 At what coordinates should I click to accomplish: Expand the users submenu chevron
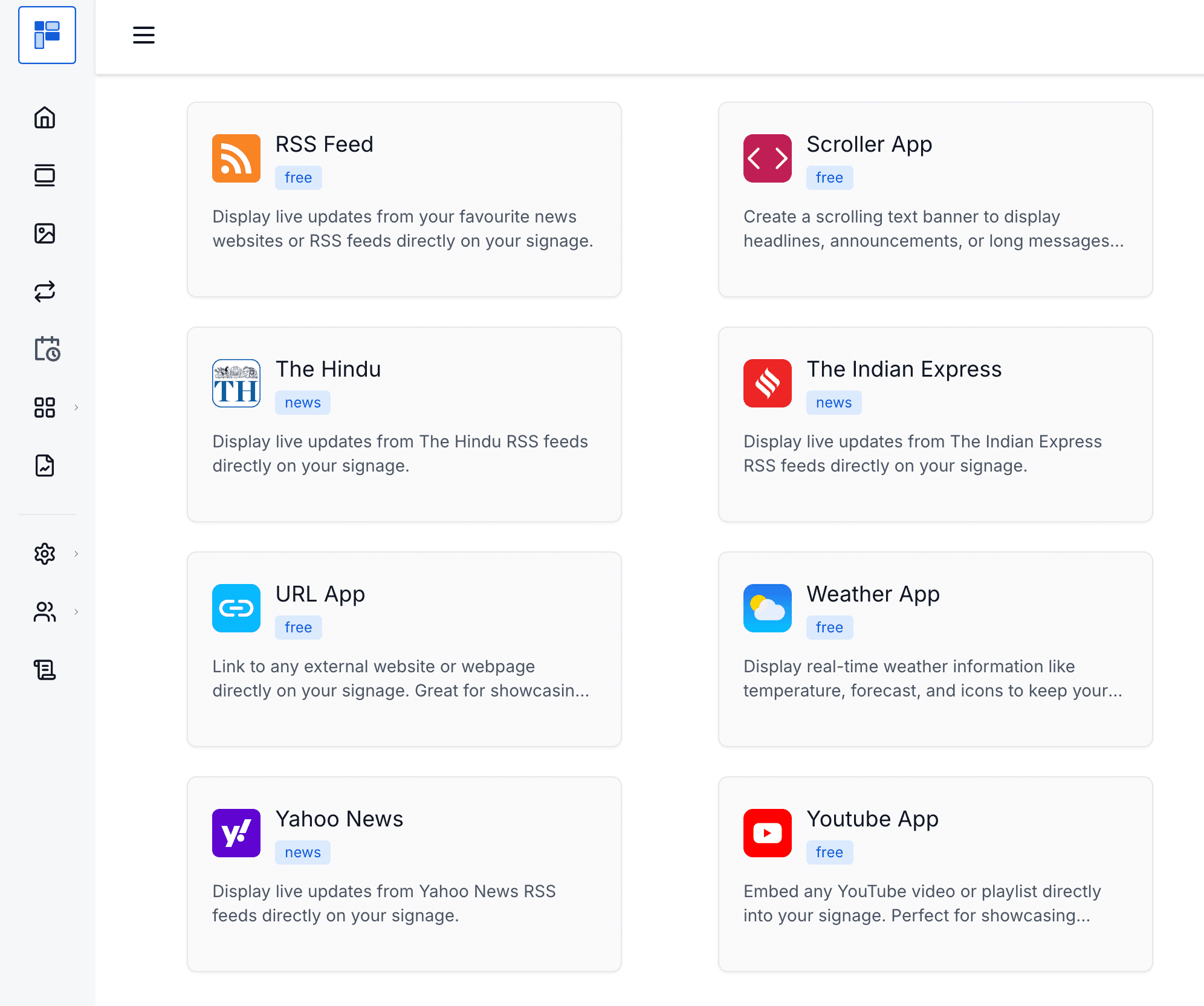[76, 612]
